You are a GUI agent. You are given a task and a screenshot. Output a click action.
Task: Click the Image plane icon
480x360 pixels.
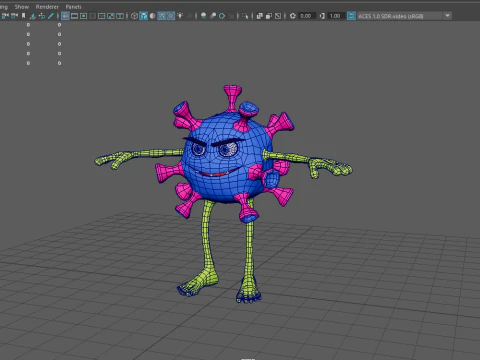pos(33,16)
